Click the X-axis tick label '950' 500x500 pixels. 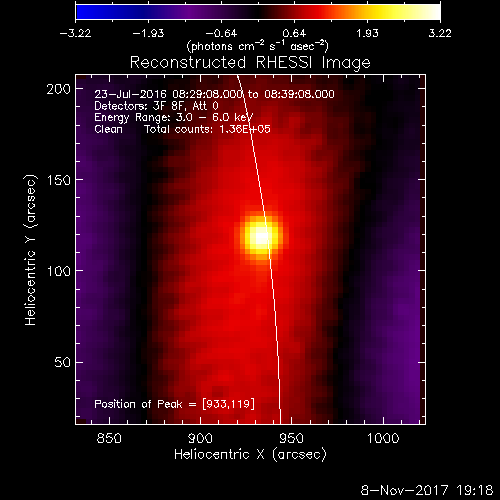(x=292, y=438)
